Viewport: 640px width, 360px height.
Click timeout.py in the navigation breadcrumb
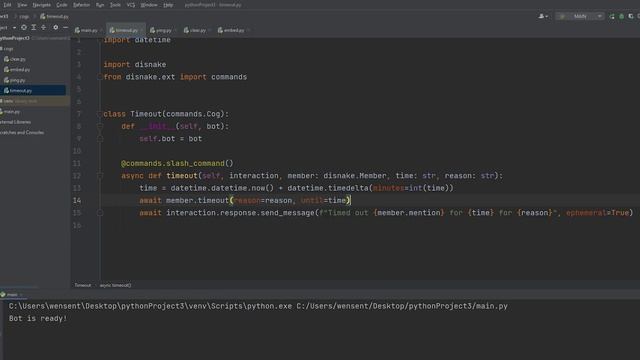click(54, 16)
